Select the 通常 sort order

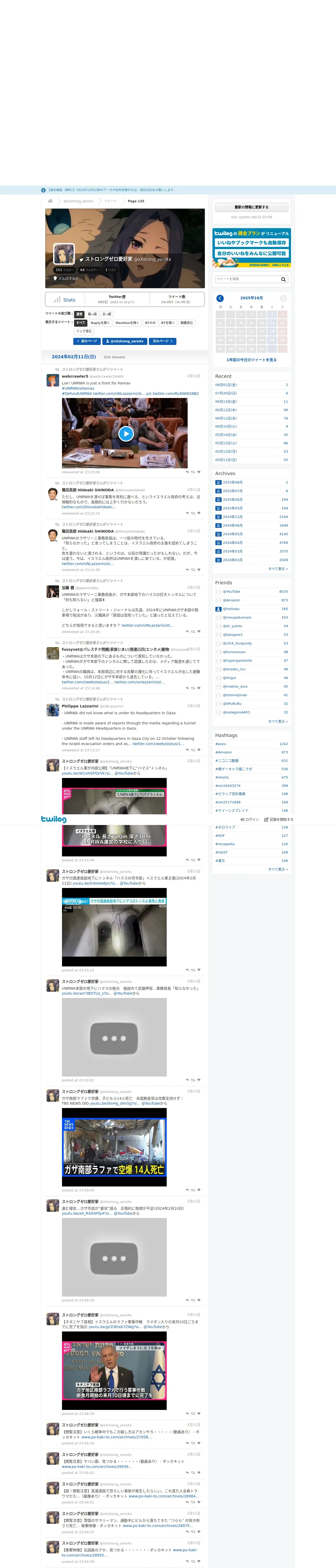79,314
